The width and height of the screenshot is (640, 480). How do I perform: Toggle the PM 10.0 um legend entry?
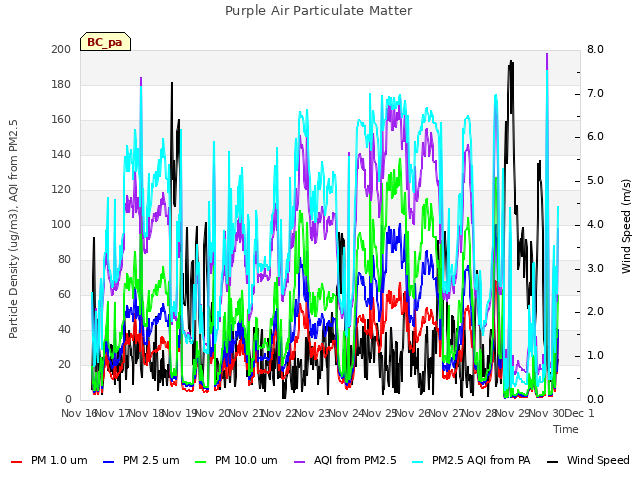pos(236,460)
